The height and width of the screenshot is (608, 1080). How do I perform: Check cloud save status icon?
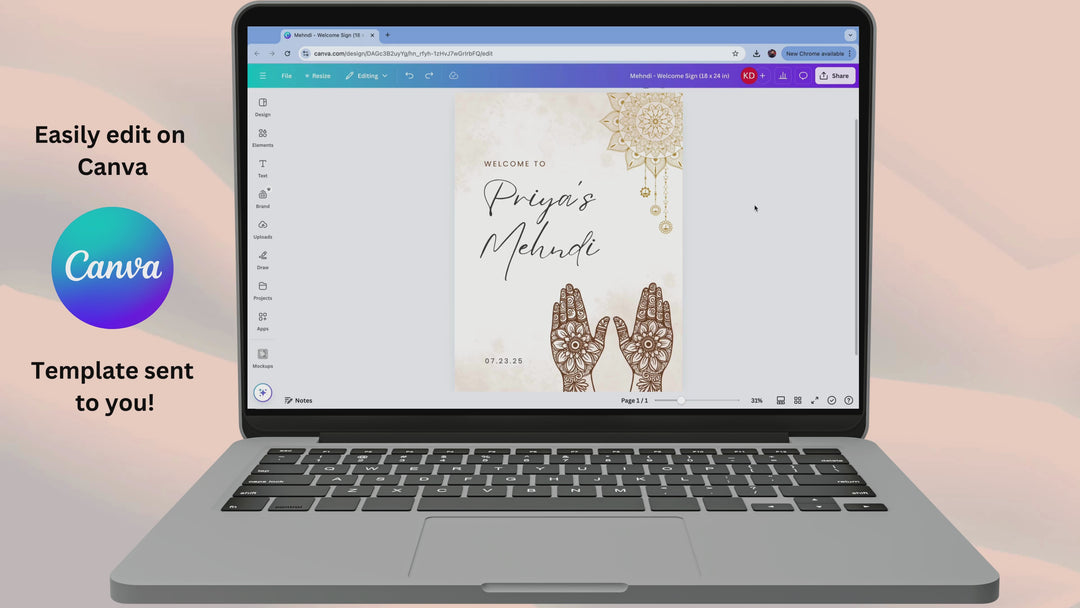453,76
